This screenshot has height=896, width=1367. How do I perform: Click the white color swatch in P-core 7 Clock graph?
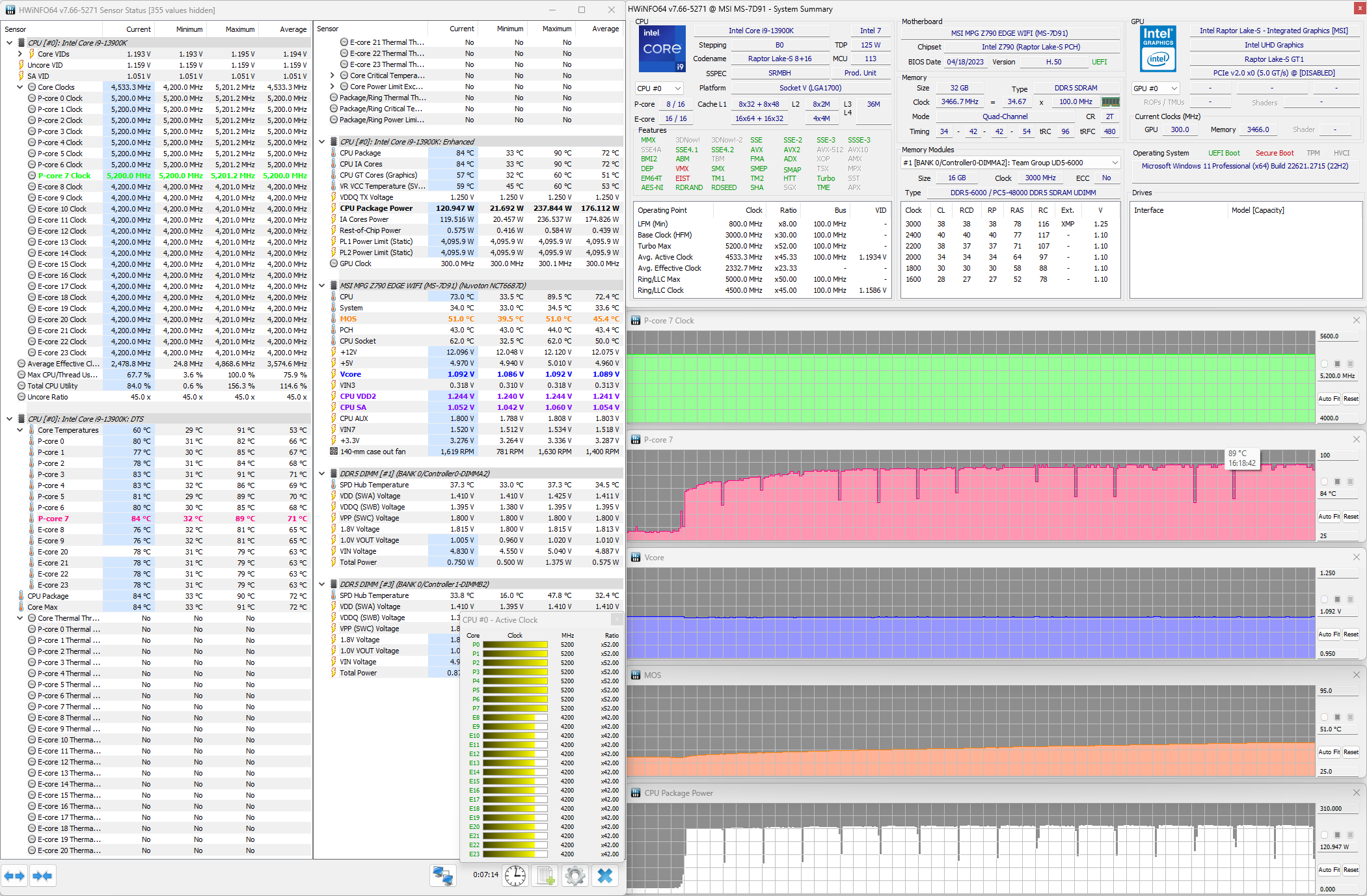[x=1324, y=364]
